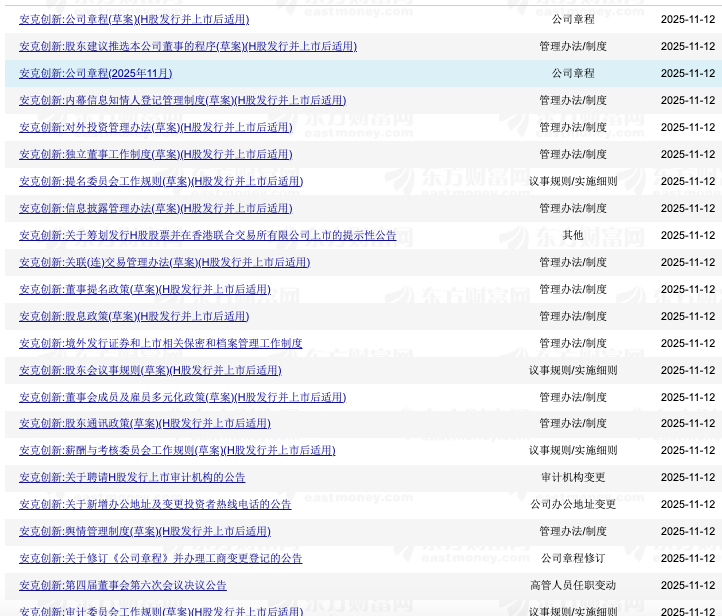The image size is (722, 616).
Task: View the 股息政策 draft announcement
Action: coord(134,316)
